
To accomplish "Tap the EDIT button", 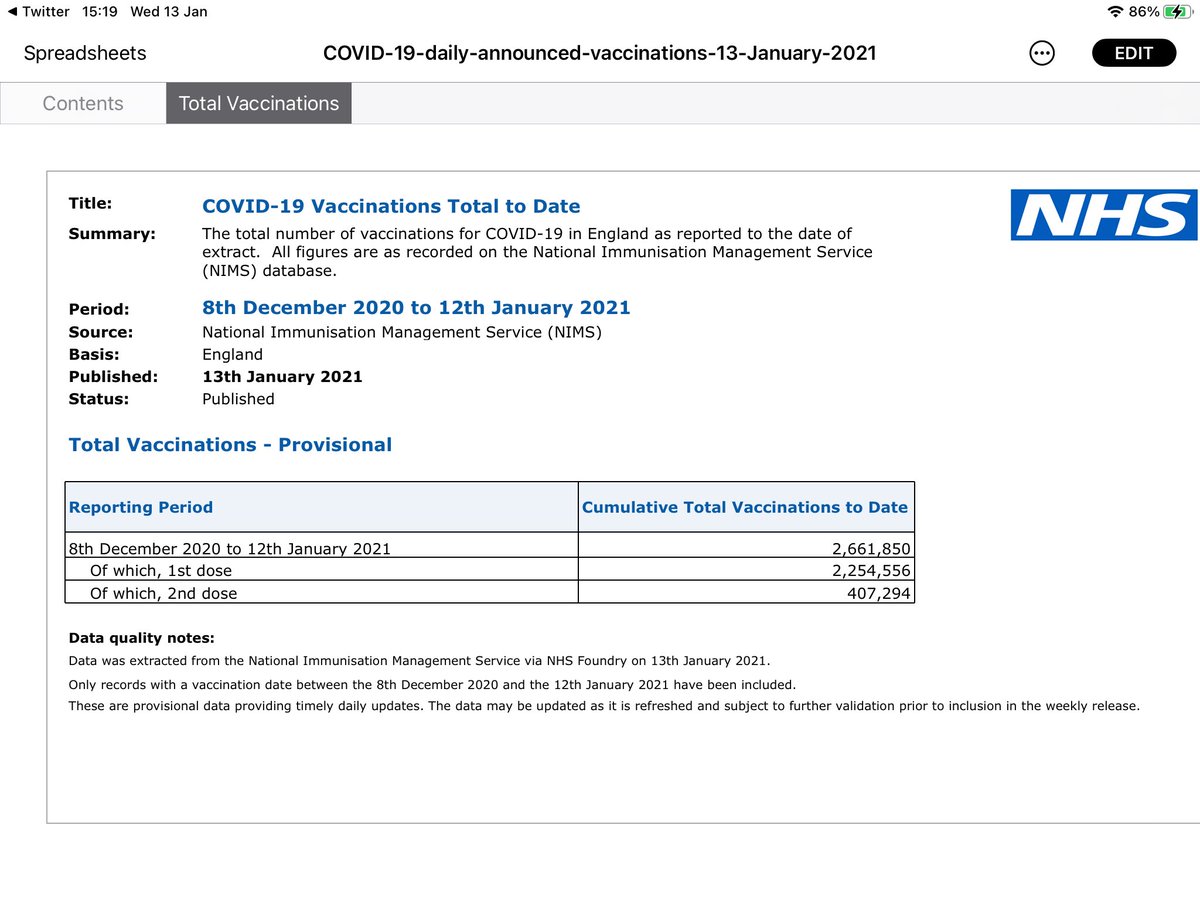I will pos(1133,52).
